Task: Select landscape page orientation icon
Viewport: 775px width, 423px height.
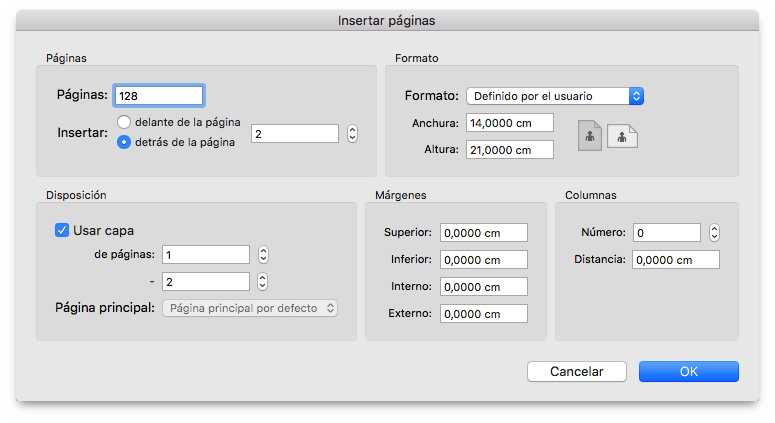Action: [622, 136]
